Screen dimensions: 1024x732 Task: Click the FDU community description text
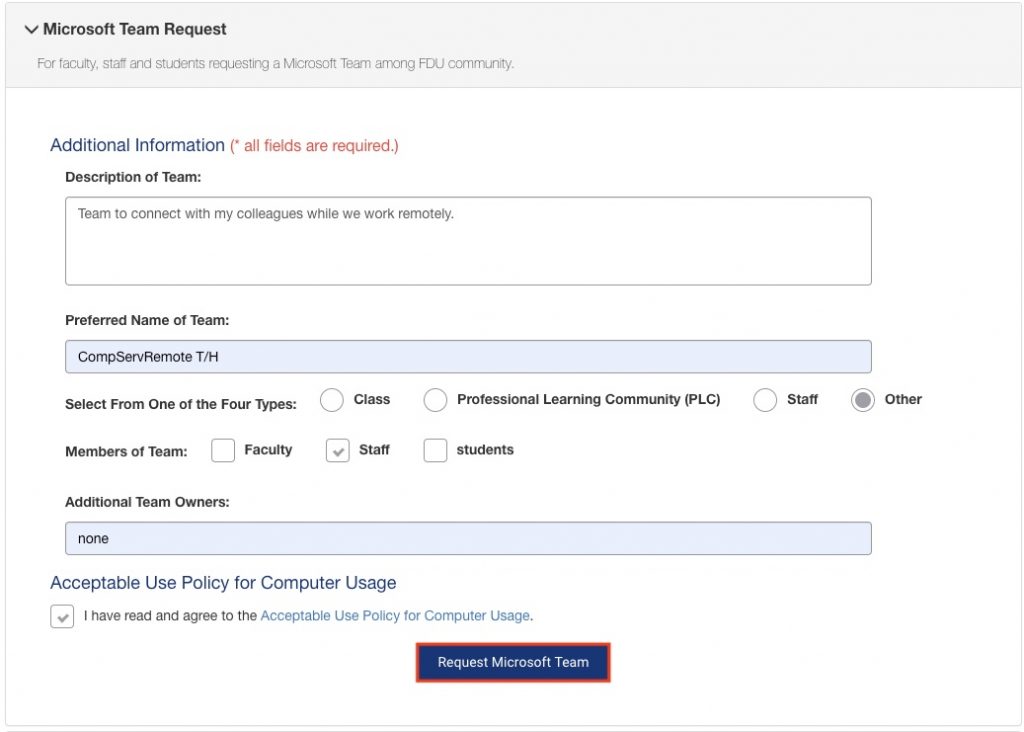[275, 63]
